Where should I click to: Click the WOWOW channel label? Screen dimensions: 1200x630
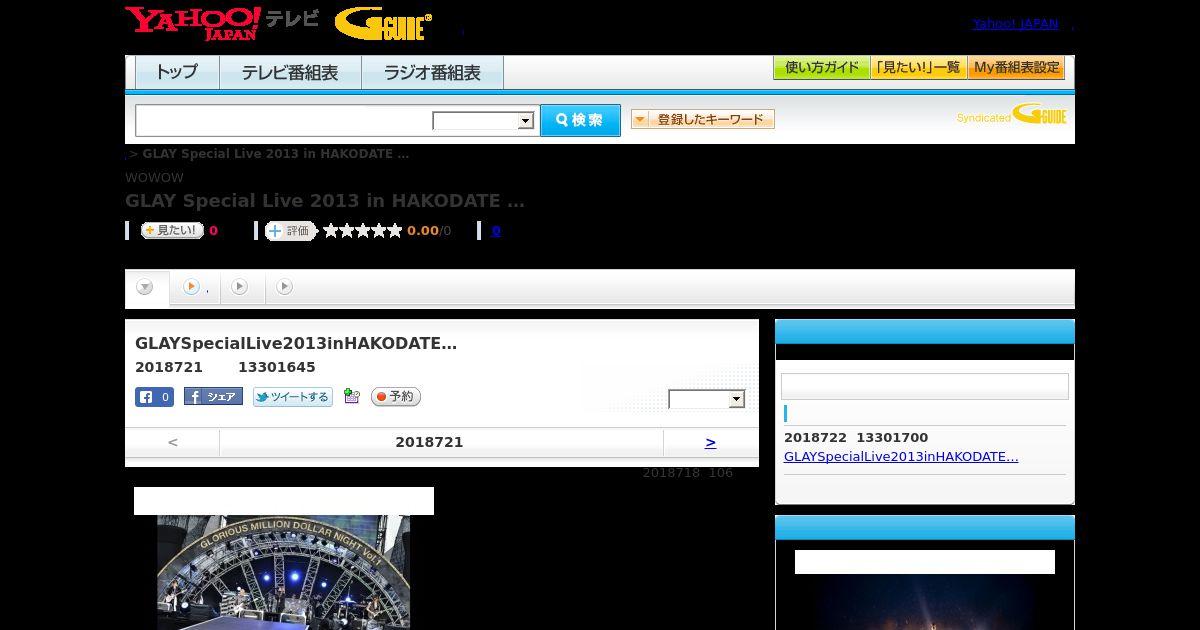[154, 178]
